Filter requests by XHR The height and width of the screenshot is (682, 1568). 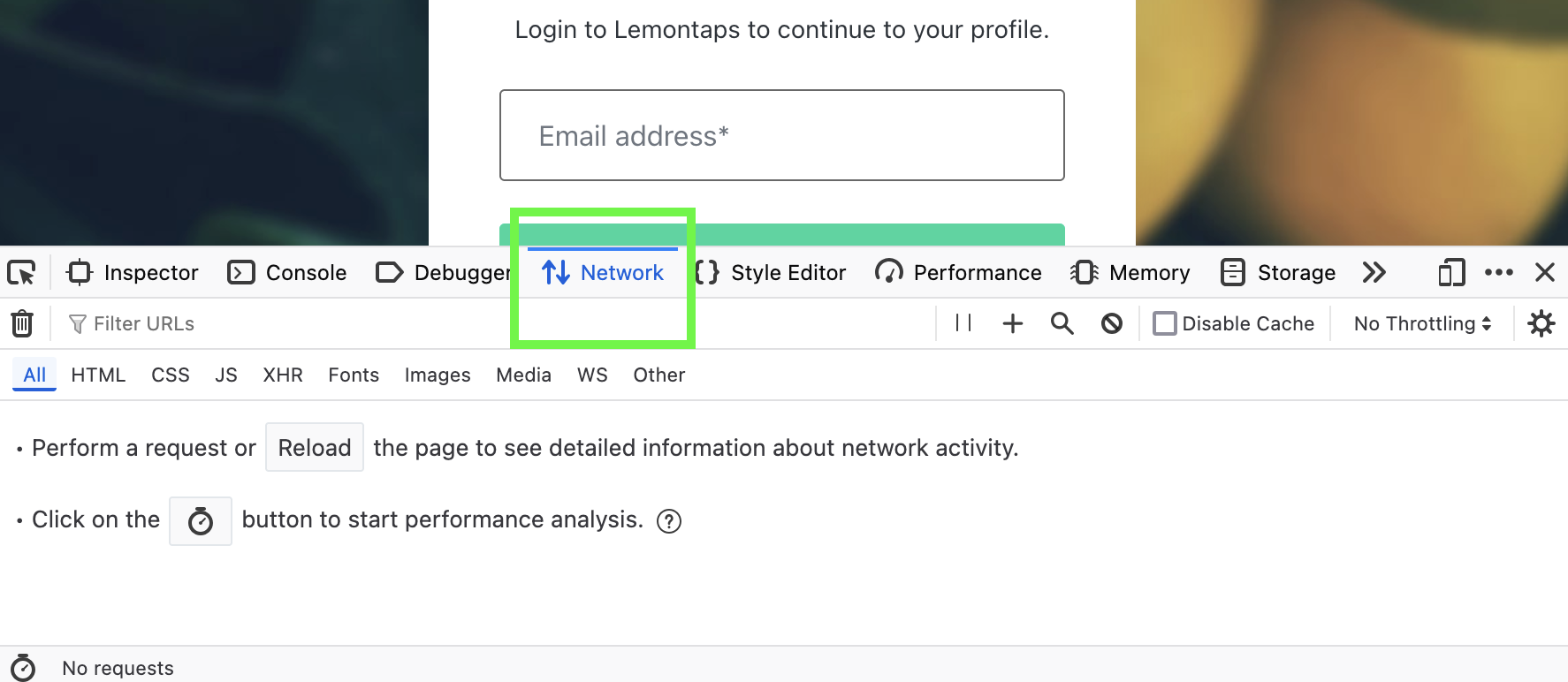[x=283, y=375]
